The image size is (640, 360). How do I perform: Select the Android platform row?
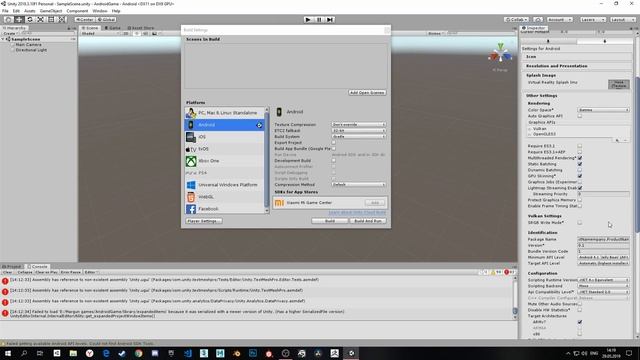[224, 125]
